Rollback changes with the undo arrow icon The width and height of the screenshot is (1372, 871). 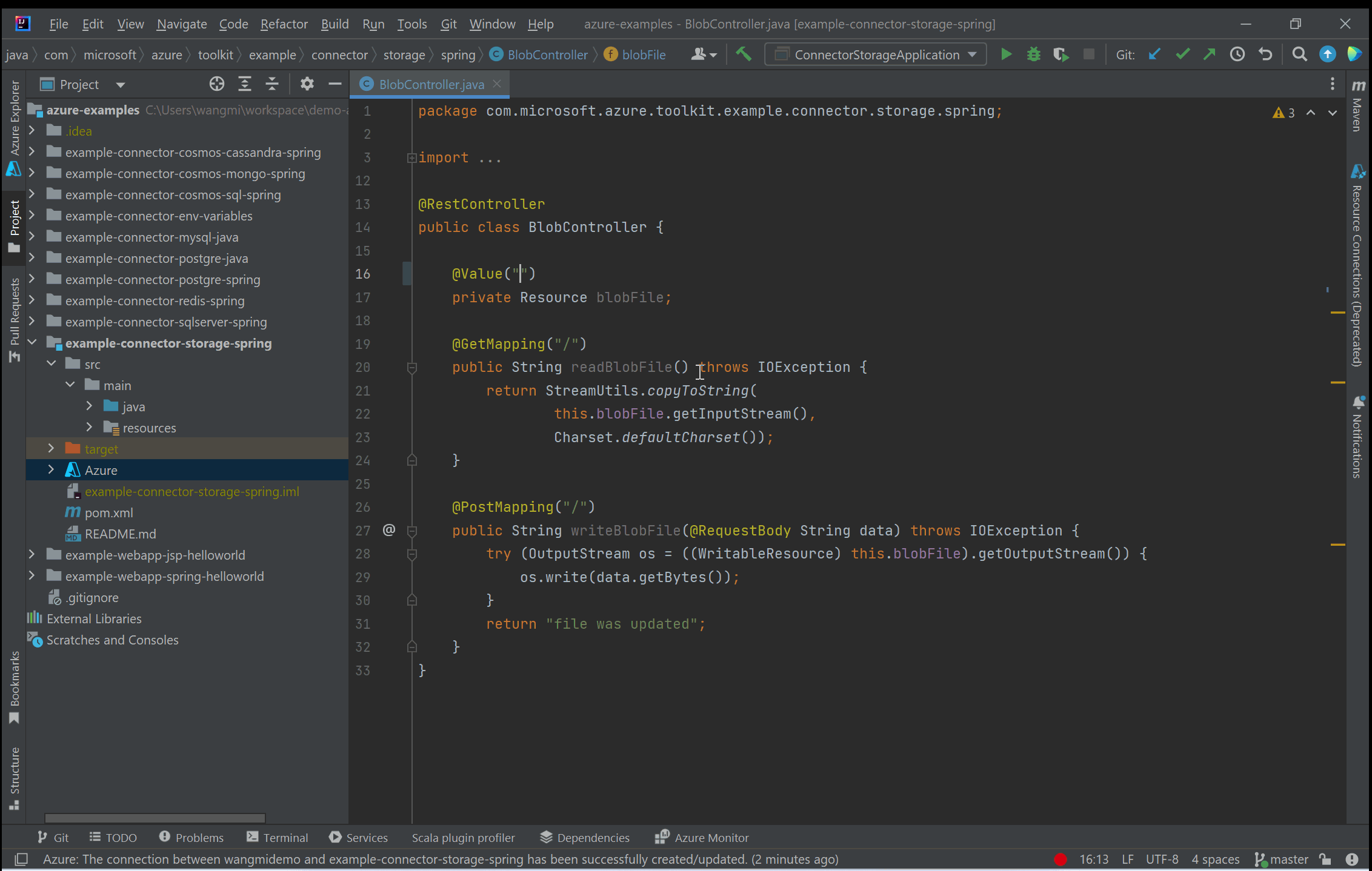point(1265,55)
